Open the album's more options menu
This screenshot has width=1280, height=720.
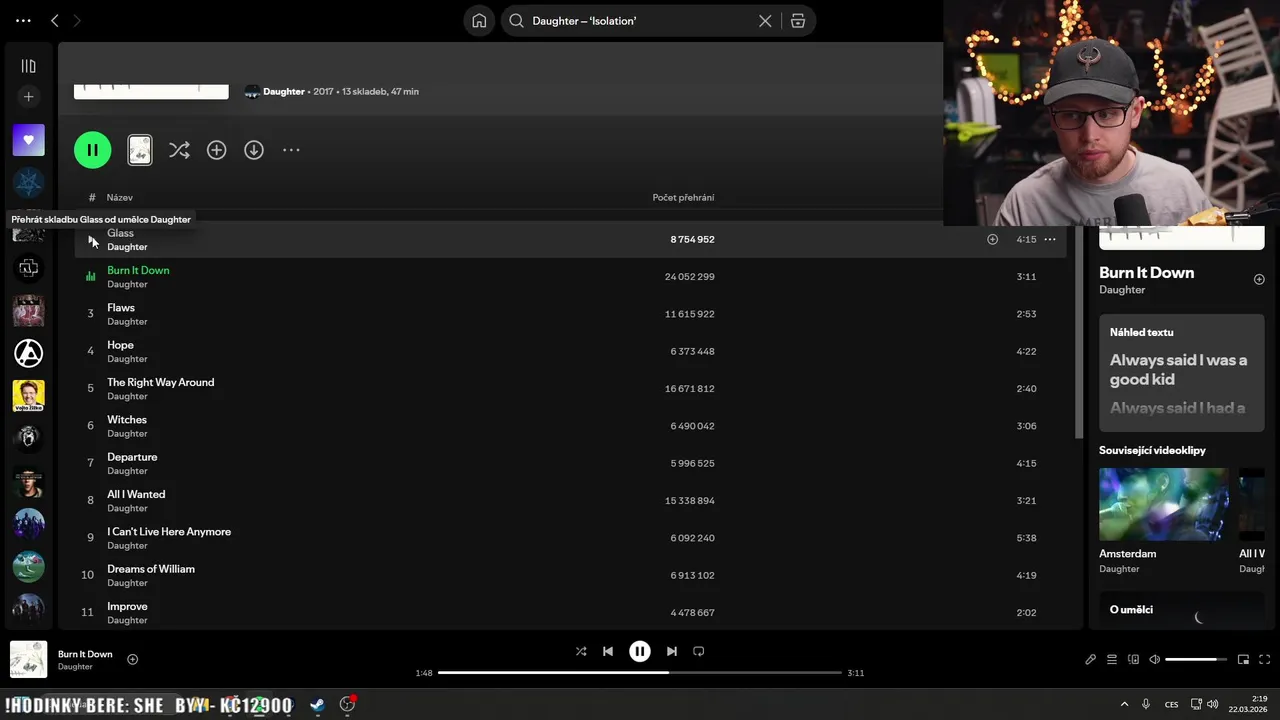pos(291,150)
